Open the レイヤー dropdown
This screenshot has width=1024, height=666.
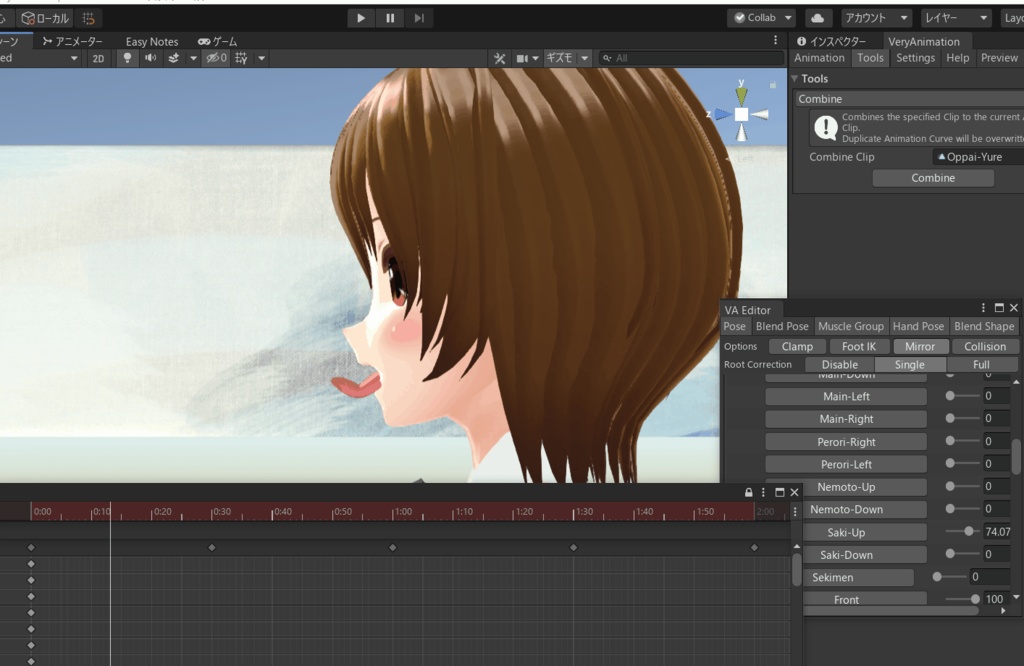[955, 17]
